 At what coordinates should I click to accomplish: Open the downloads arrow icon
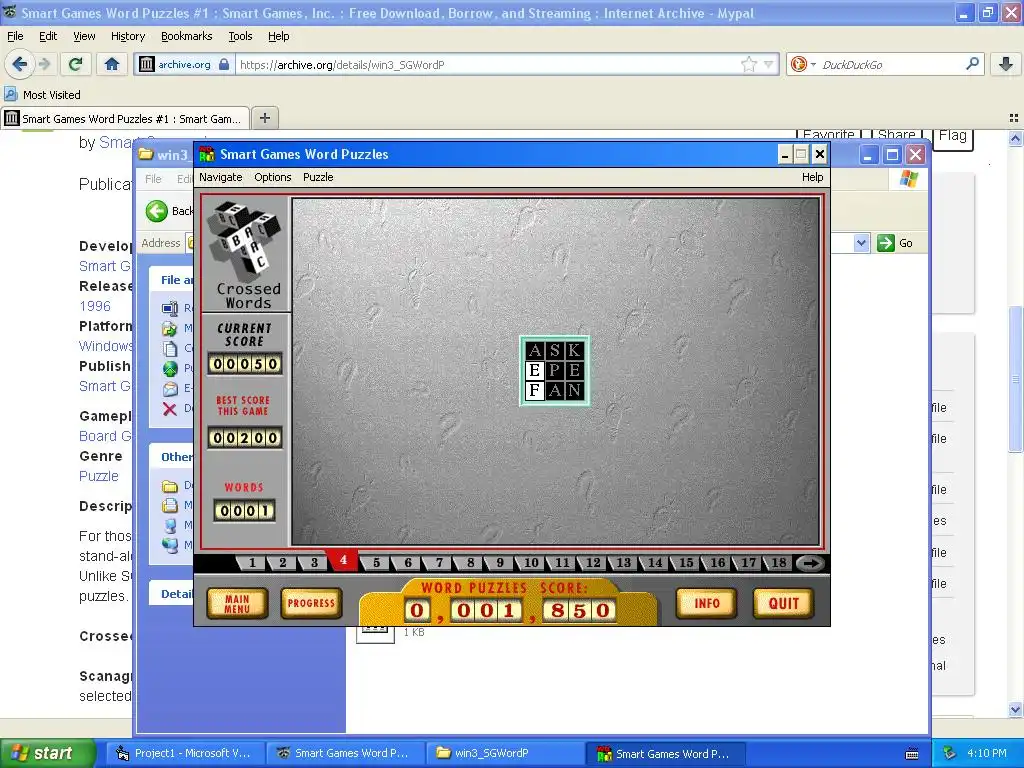[1006, 64]
